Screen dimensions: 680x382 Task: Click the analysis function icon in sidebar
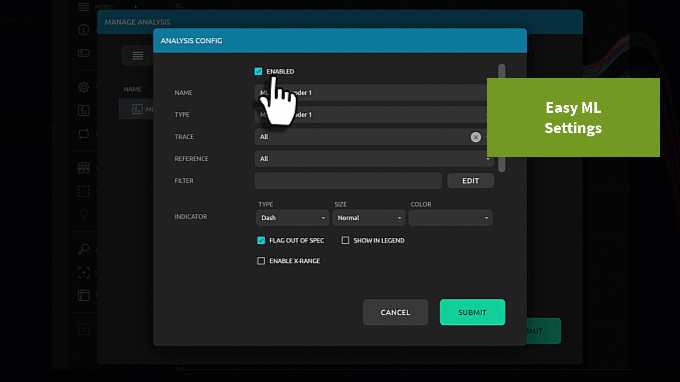tap(84, 110)
